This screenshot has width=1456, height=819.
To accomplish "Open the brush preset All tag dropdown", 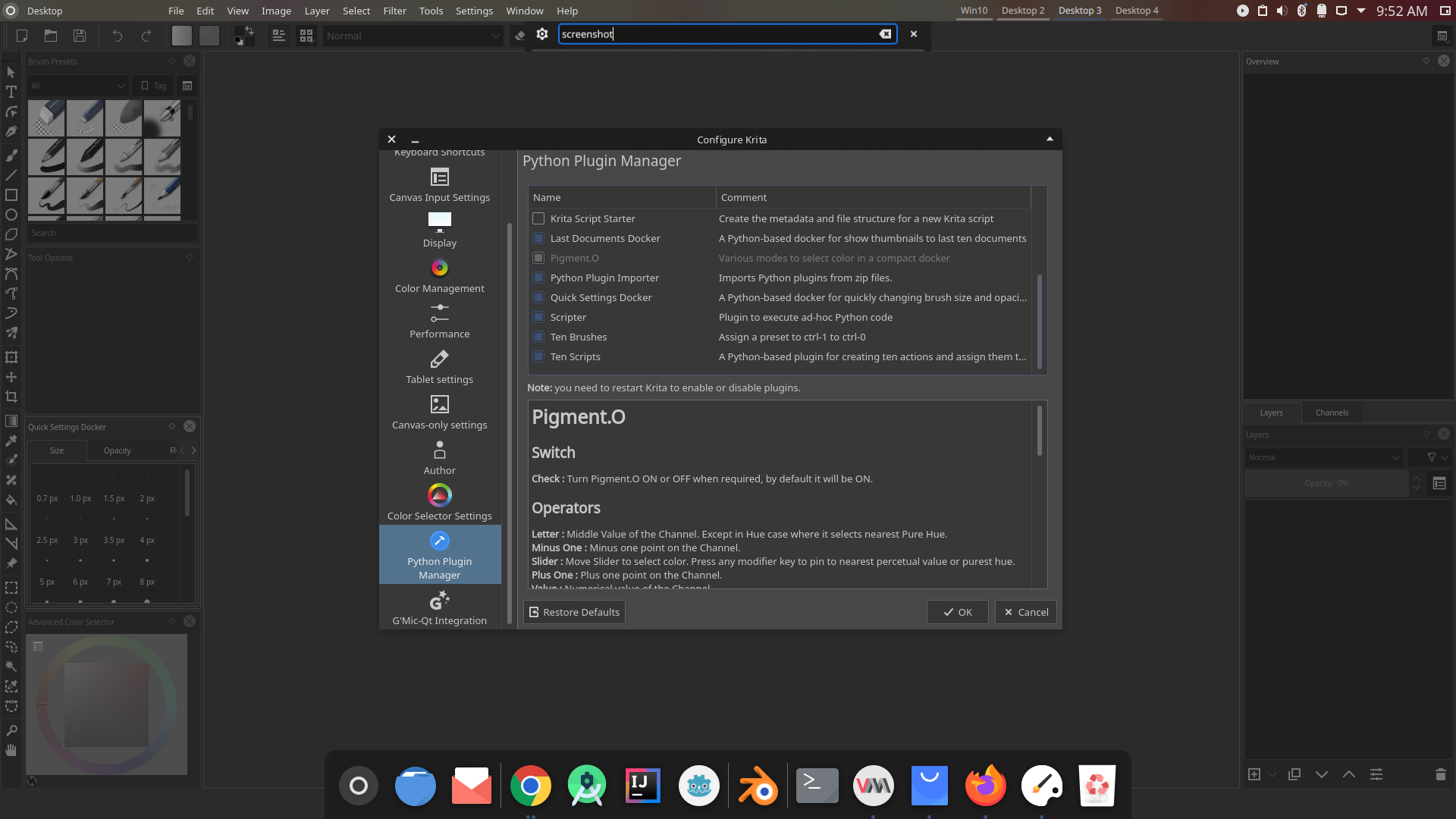I will pyautogui.click(x=77, y=86).
